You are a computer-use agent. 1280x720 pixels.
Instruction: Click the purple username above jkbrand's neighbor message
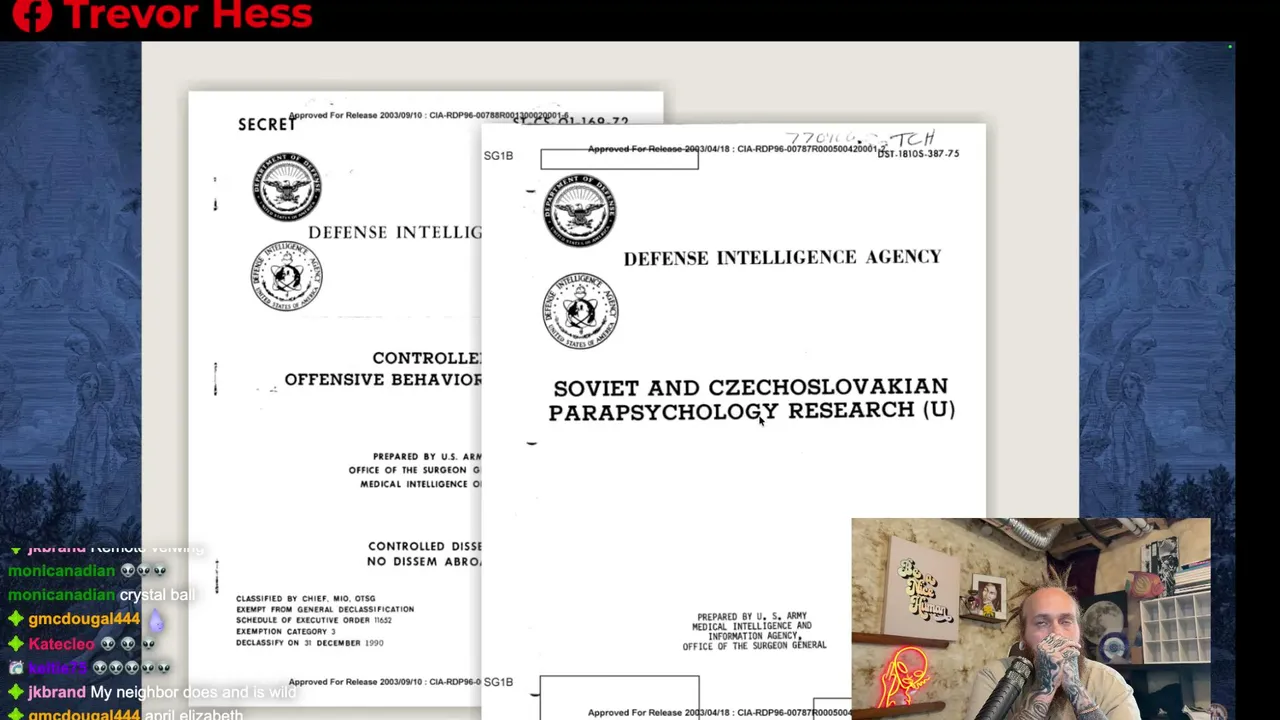[58, 668]
